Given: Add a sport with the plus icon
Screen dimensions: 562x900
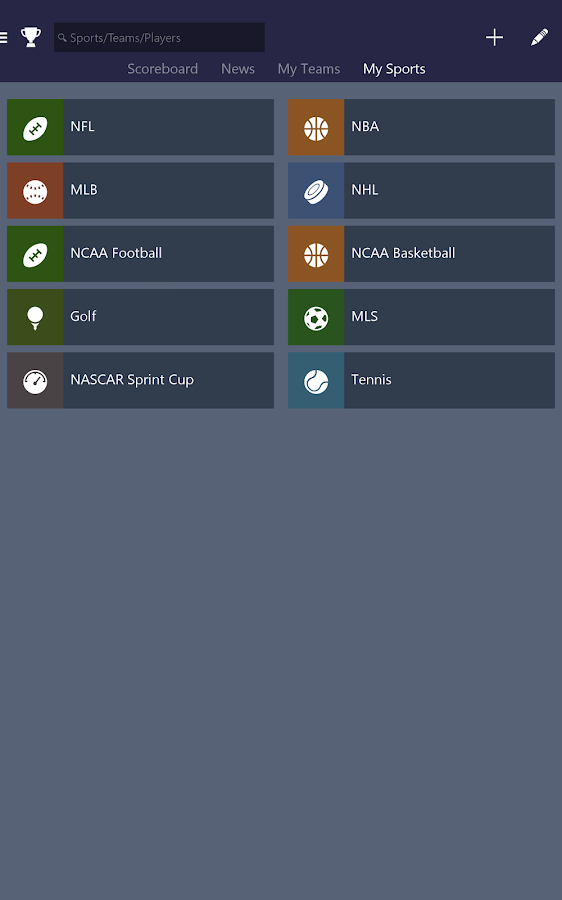Looking at the screenshot, I should coord(494,38).
